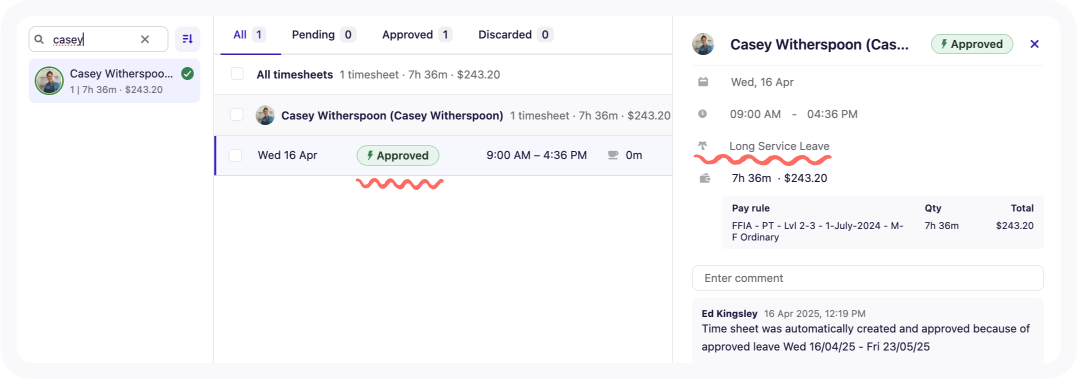This screenshot has width=1077, height=379.
Task: Click the search magnifier icon
Action: [x=40, y=39]
